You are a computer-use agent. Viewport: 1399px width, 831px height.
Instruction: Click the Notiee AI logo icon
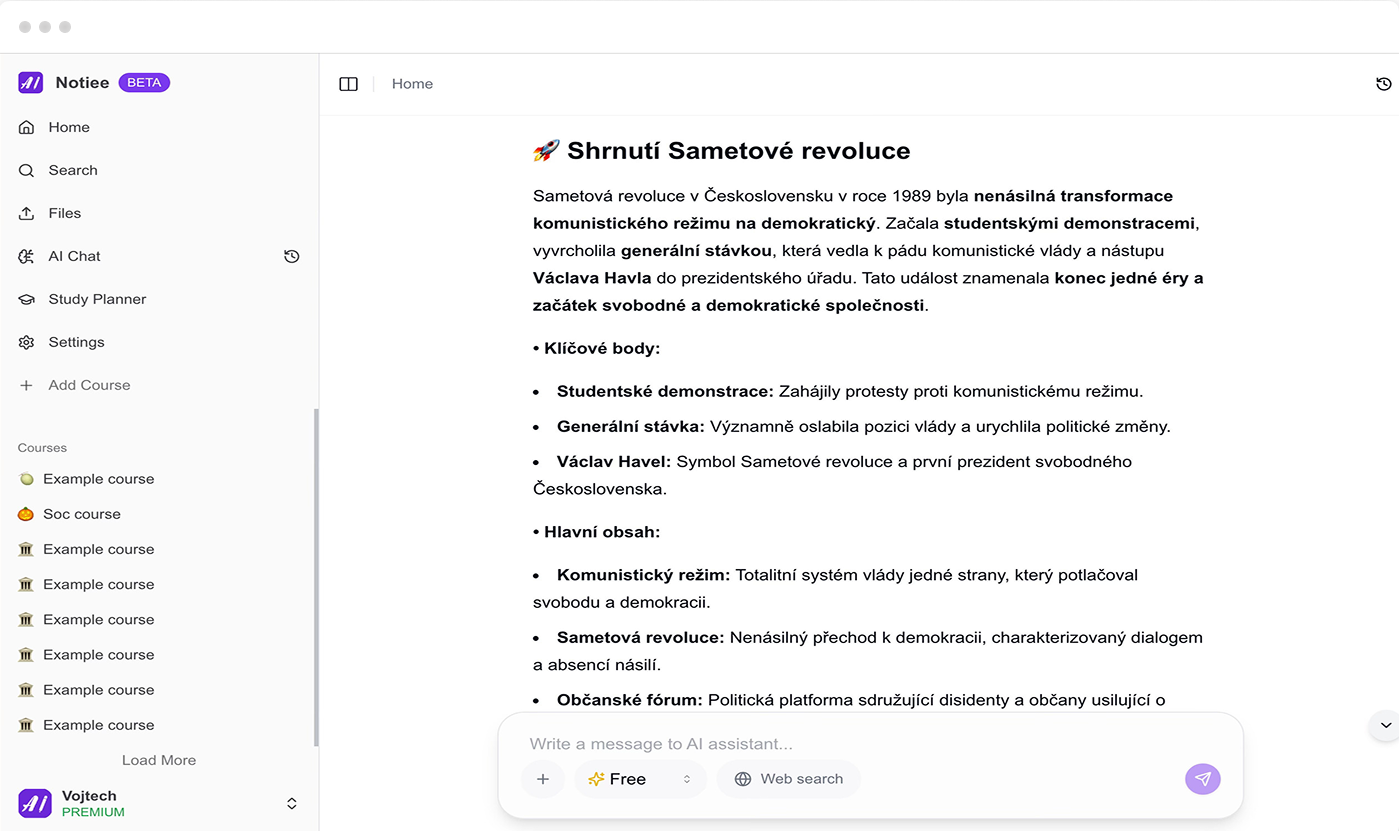click(x=30, y=83)
